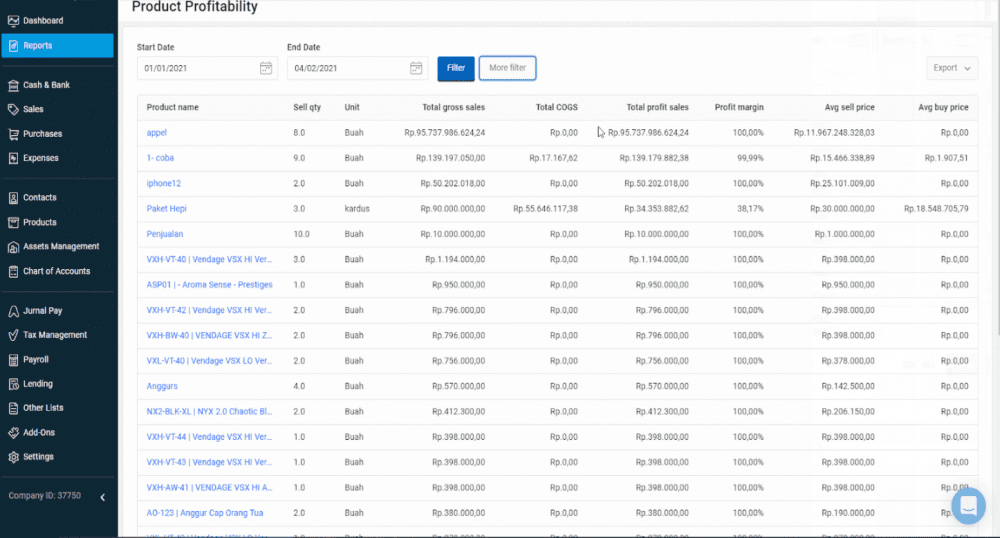The height and width of the screenshot is (538, 1000).
Task: Click the End Date input field
Action: tap(357, 68)
